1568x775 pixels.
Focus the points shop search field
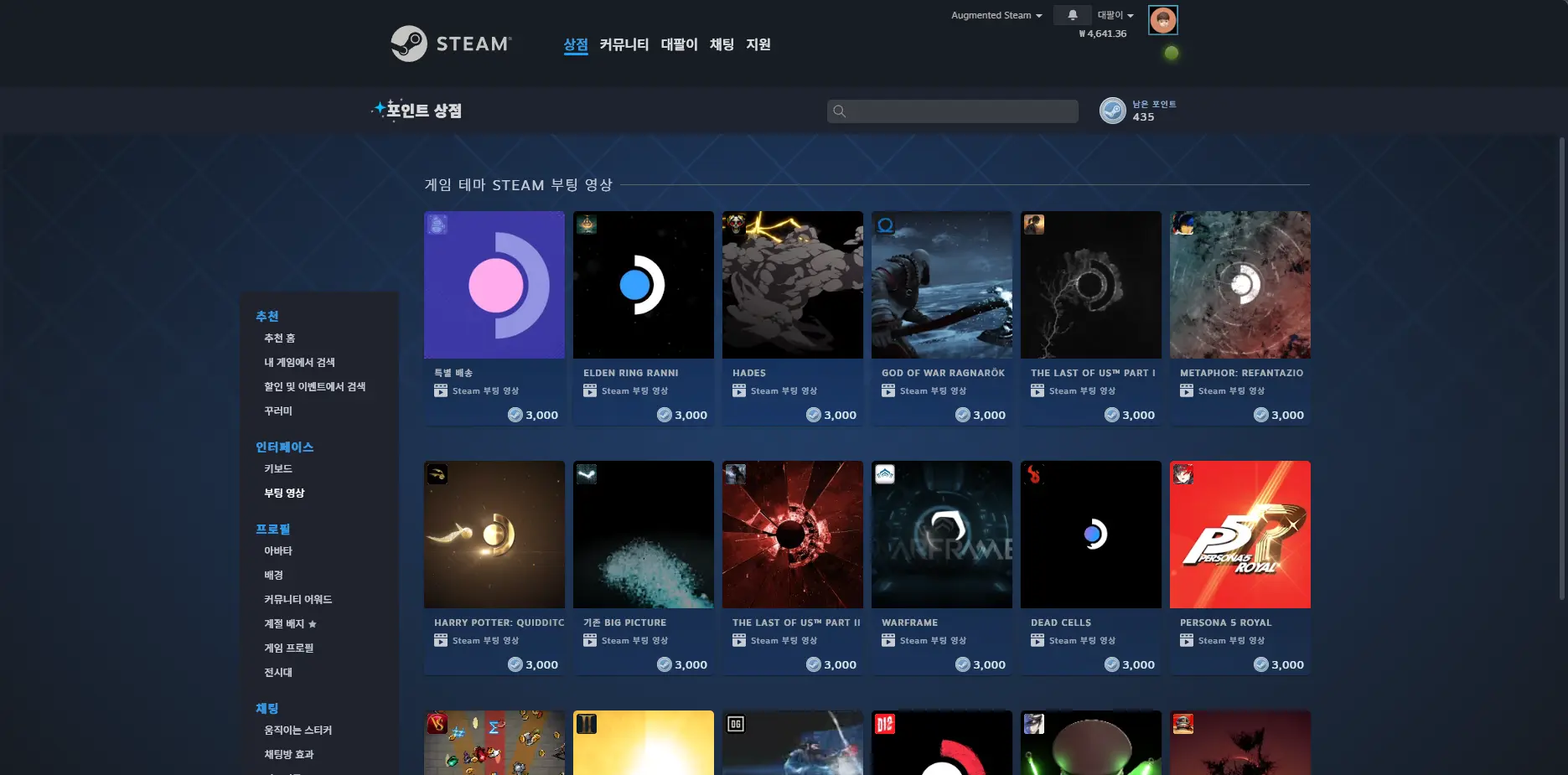[x=952, y=111]
